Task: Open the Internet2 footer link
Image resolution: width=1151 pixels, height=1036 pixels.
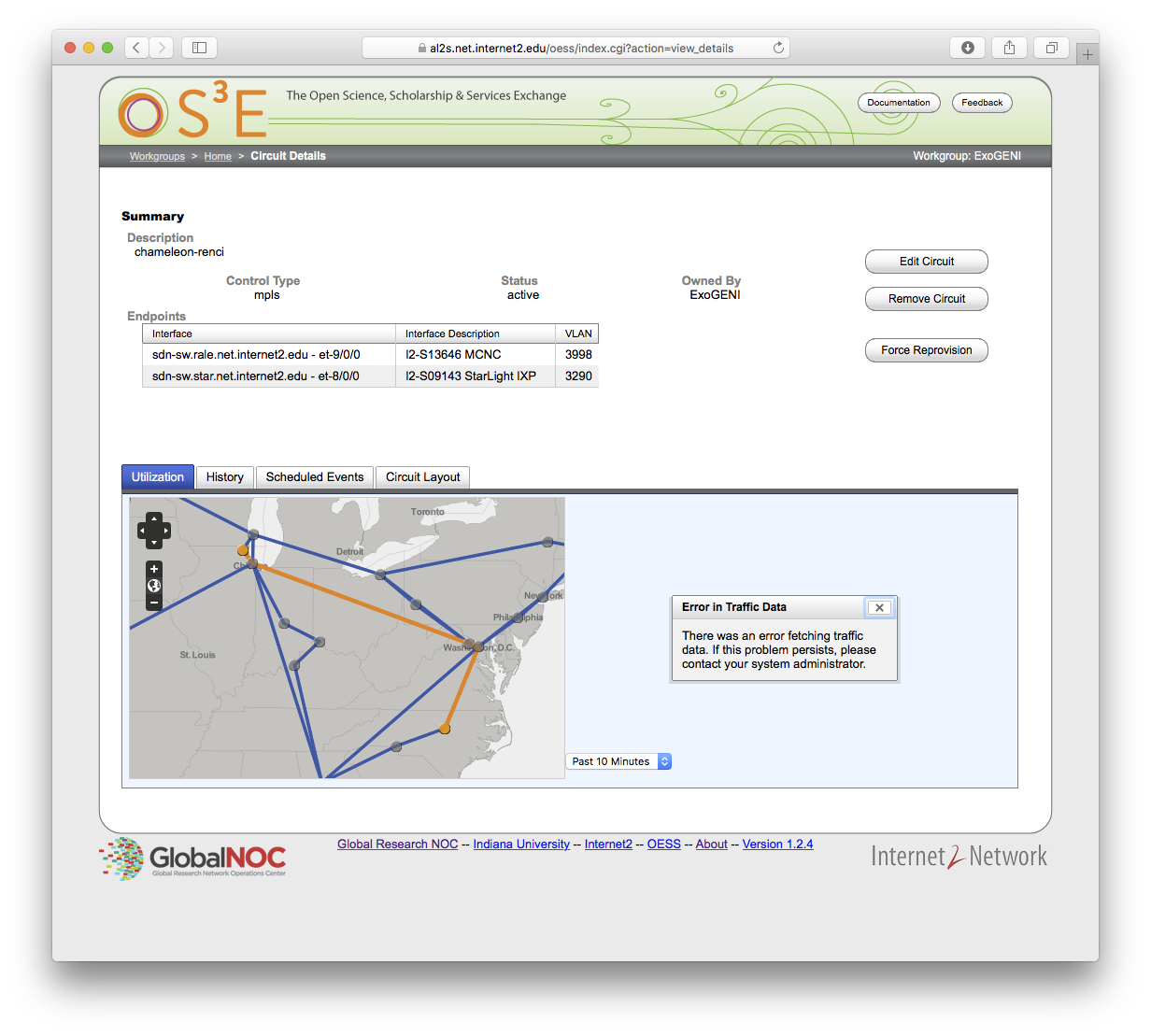Action: 608,844
